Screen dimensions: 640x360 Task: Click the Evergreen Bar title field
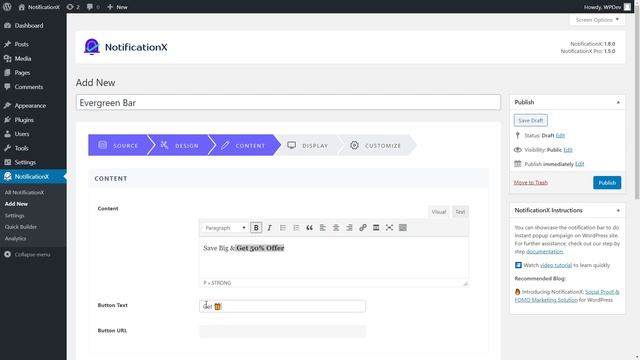(288, 102)
